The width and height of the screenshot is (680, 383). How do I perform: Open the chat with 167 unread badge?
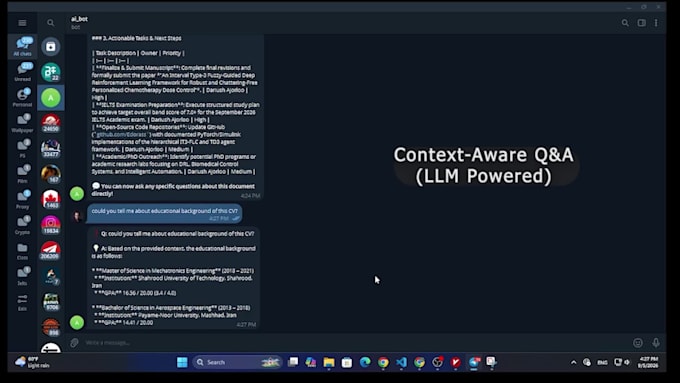51,174
